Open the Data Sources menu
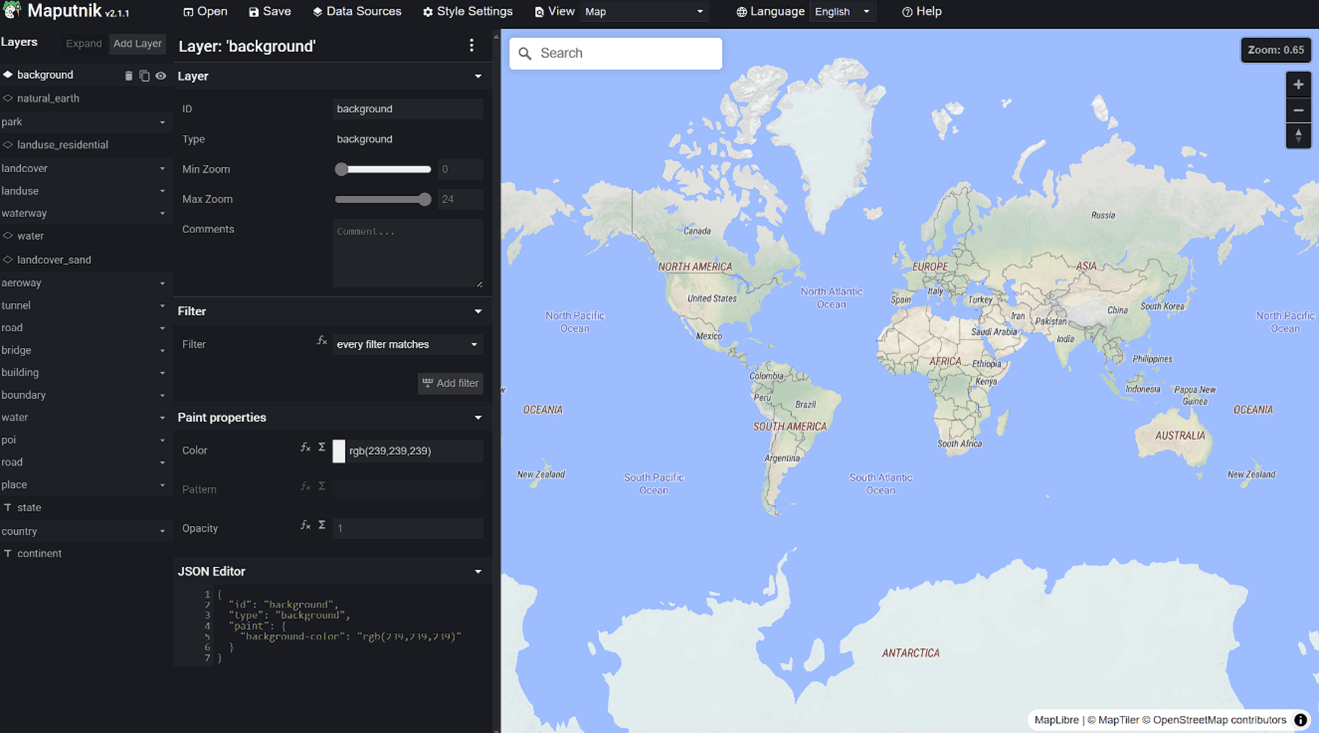Image resolution: width=1319 pixels, height=733 pixels. coord(357,12)
